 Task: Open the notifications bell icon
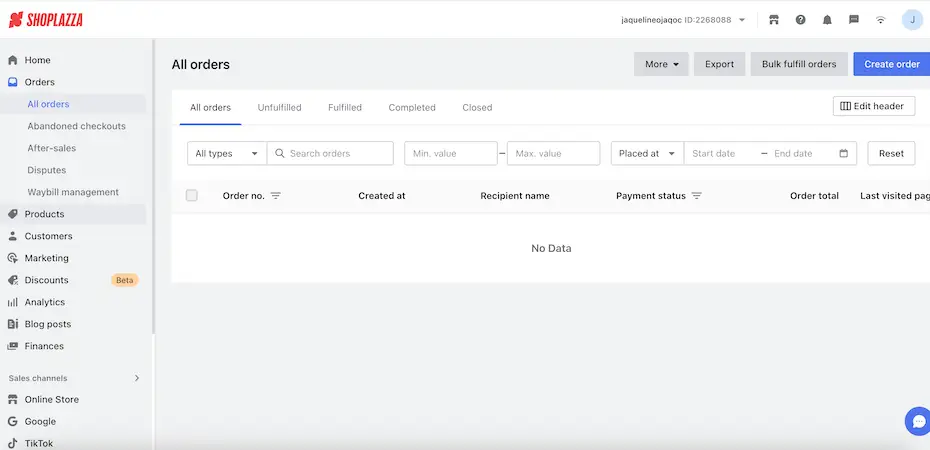coord(827,20)
